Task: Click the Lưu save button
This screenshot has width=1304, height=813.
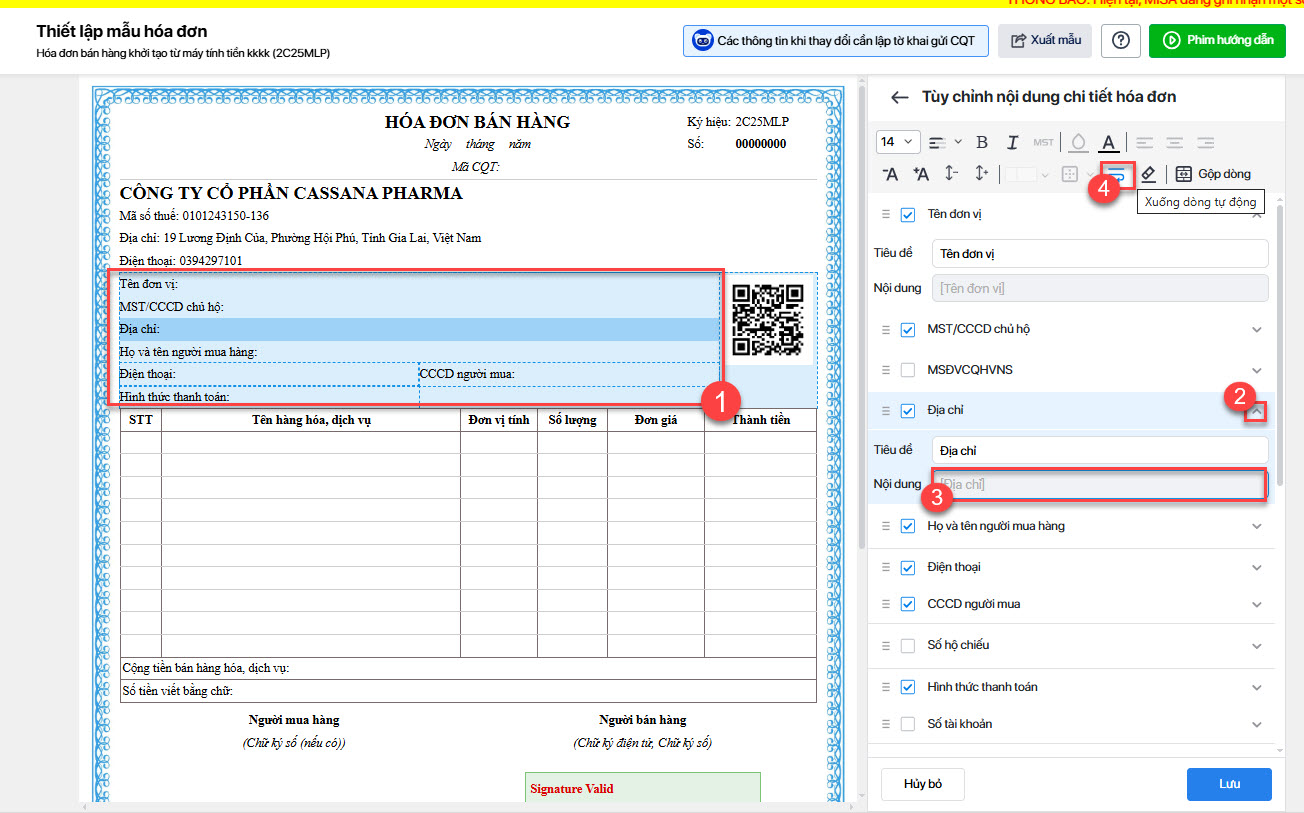Action: (1229, 784)
